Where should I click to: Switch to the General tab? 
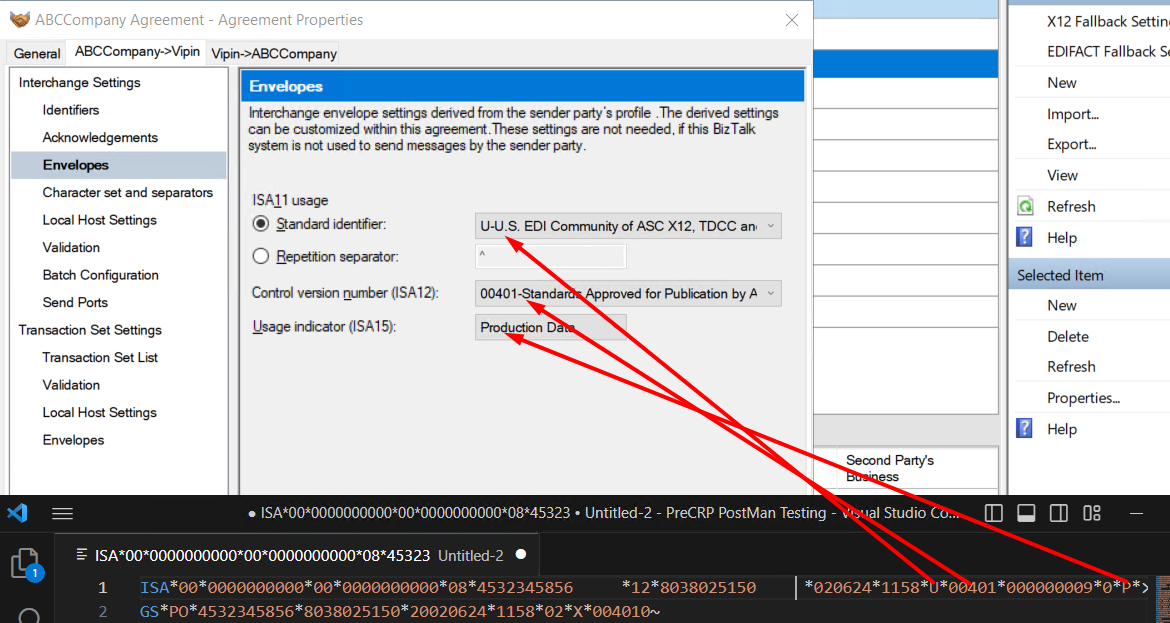37,53
